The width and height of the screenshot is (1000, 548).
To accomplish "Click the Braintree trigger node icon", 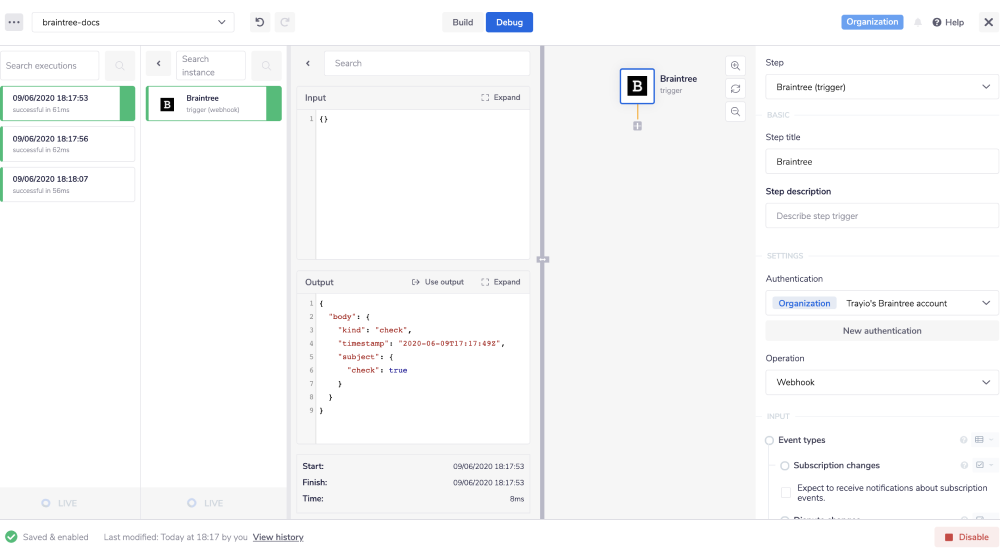I will coord(637,86).
